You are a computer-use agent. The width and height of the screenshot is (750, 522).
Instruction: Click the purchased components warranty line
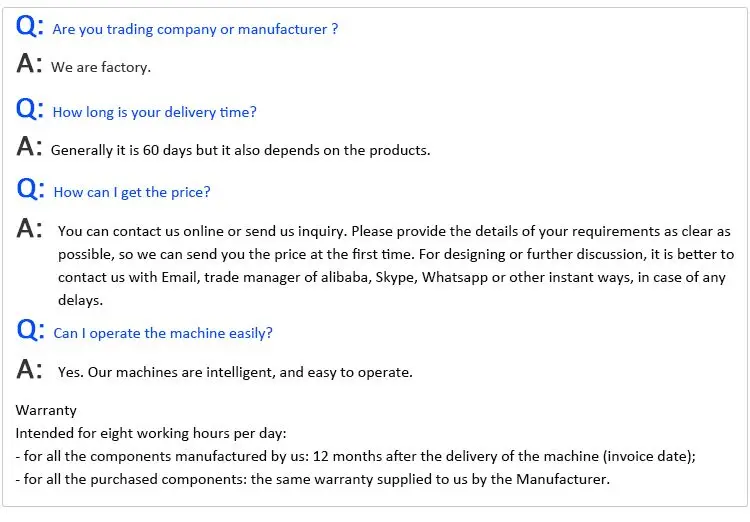pyautogui.click(x=312, y=479)
